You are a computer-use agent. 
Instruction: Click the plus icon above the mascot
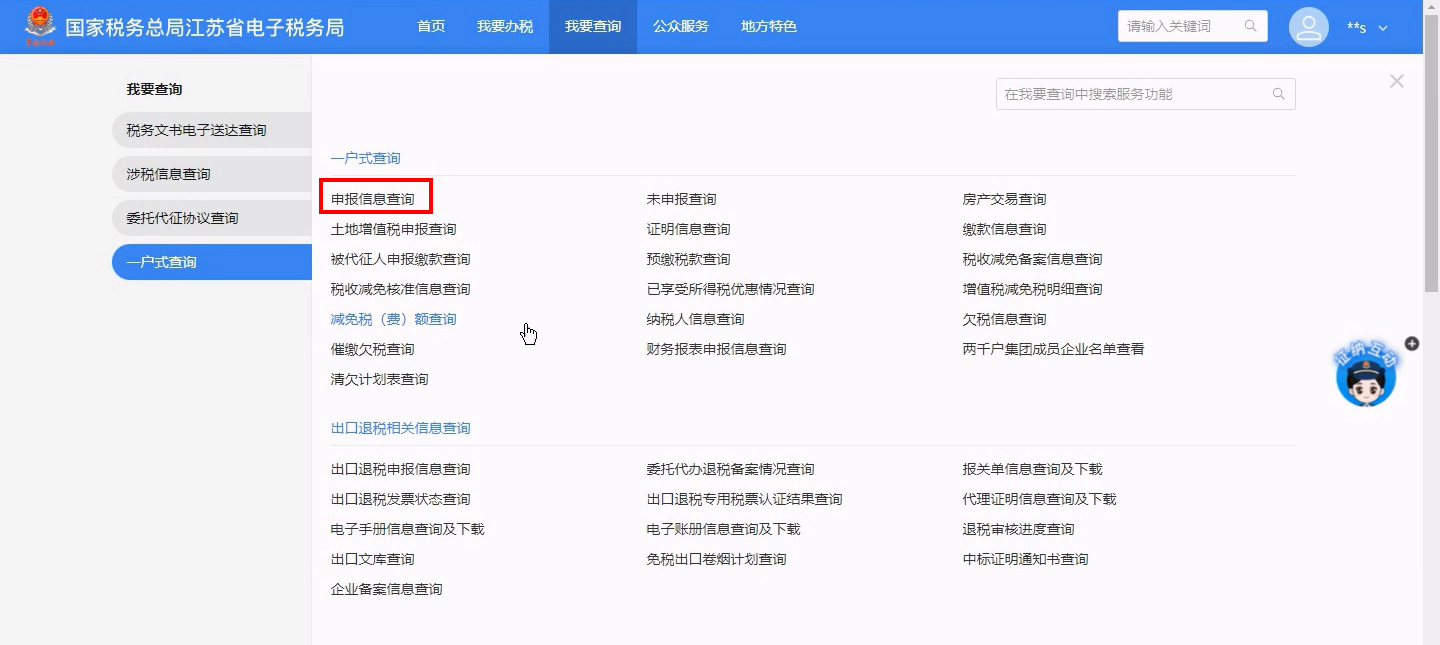(x=1411, y=343)
